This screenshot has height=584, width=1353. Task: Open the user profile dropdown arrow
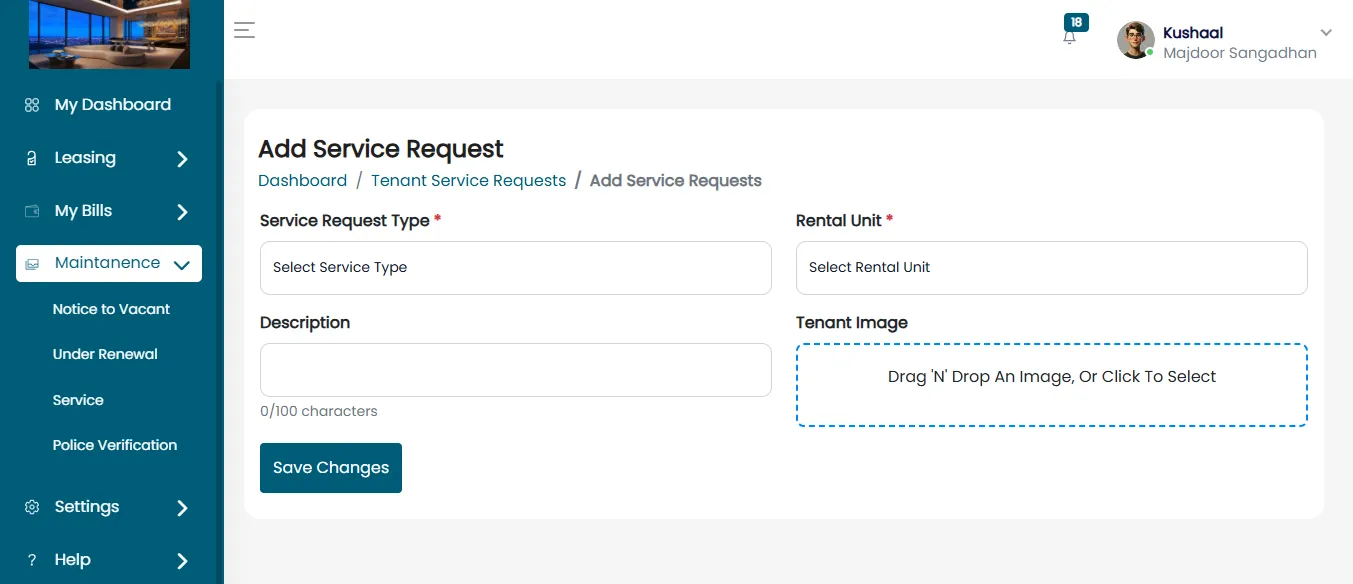coord(1326,33)
